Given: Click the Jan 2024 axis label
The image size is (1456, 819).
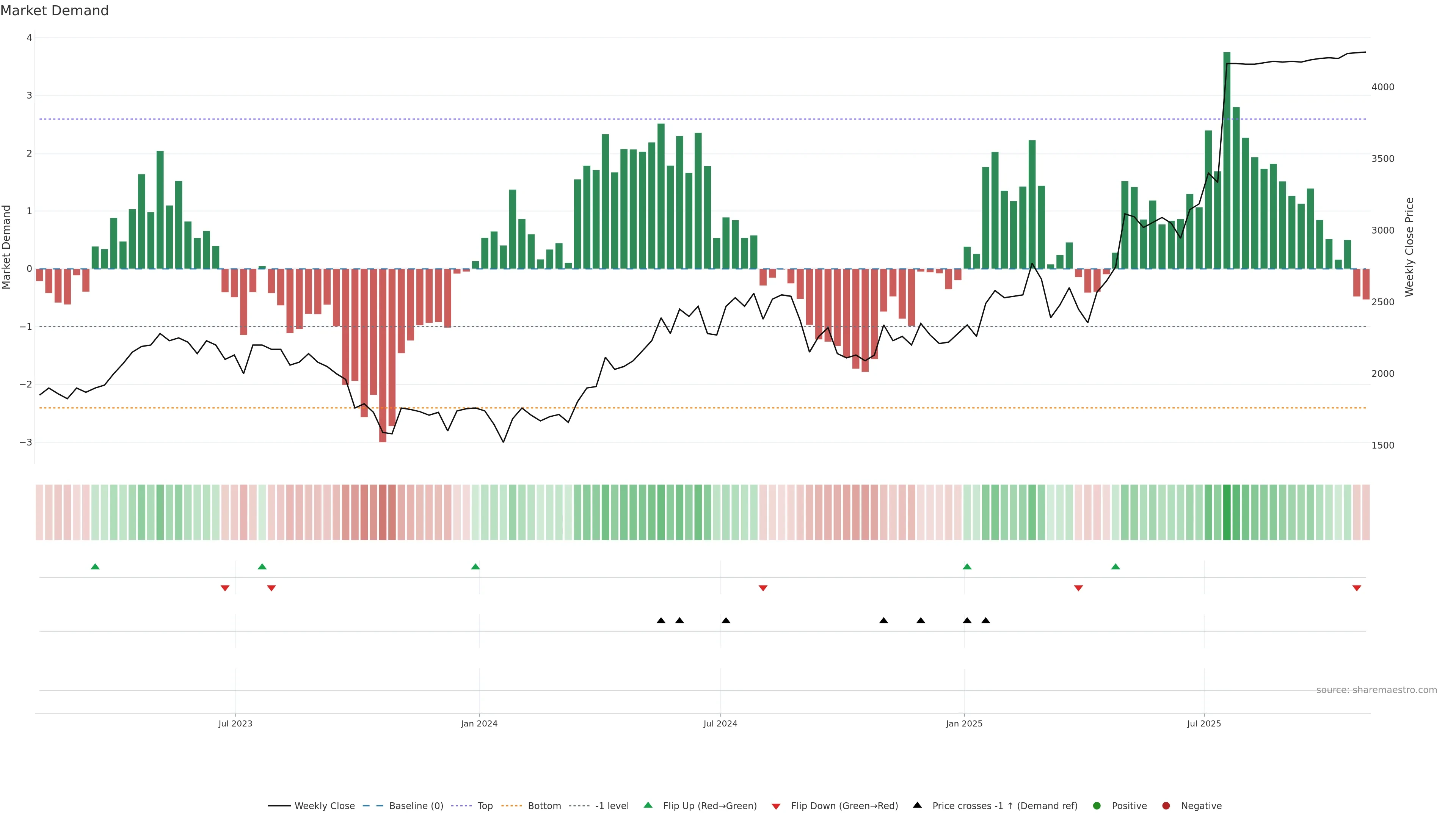Looking at the screenshot, I should click(479, 723).
